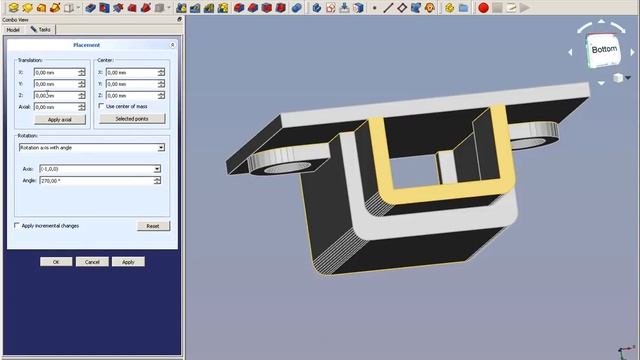Click the play macro triangle icon

click(525, 7)
